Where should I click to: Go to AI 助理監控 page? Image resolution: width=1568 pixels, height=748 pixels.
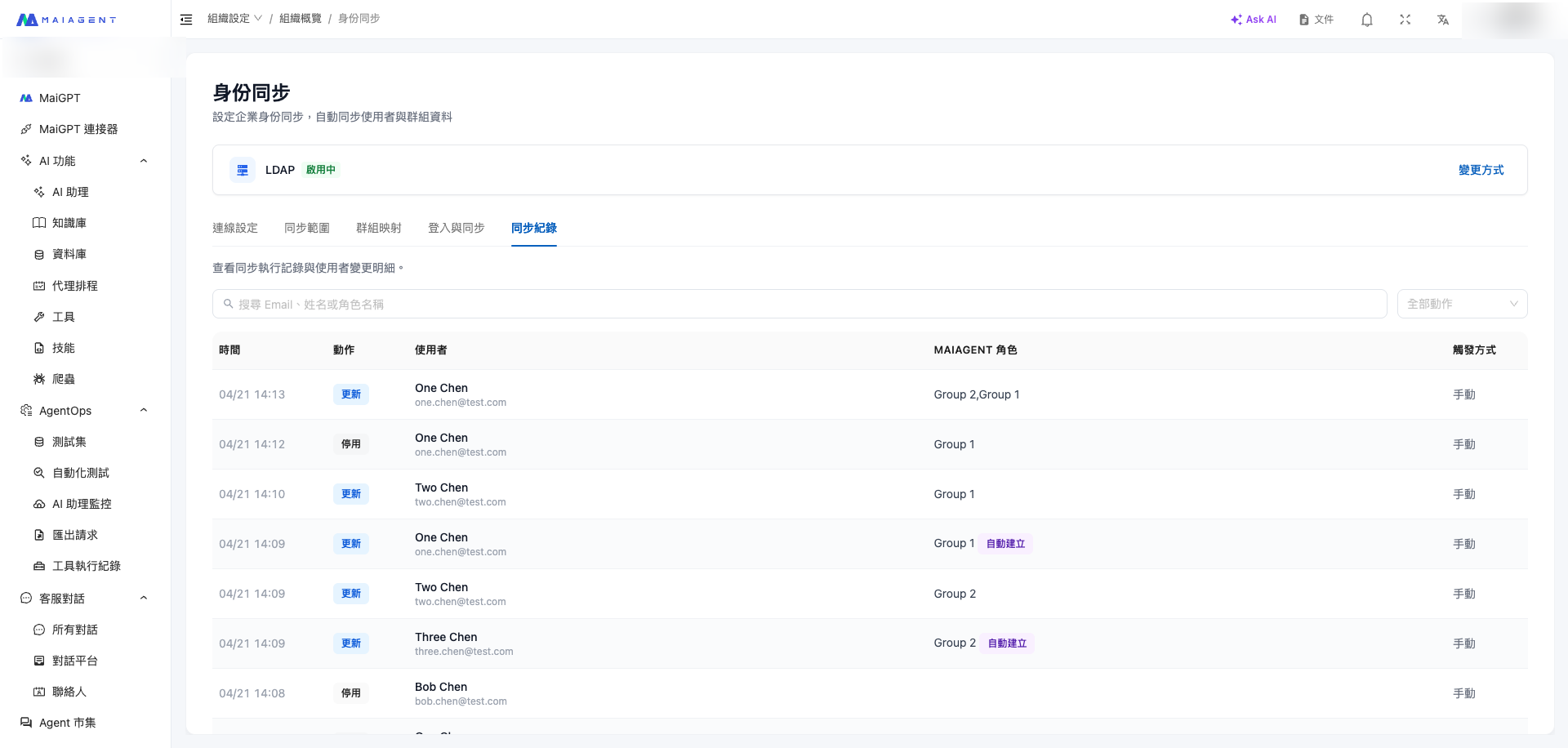click(x=82, y=504)
